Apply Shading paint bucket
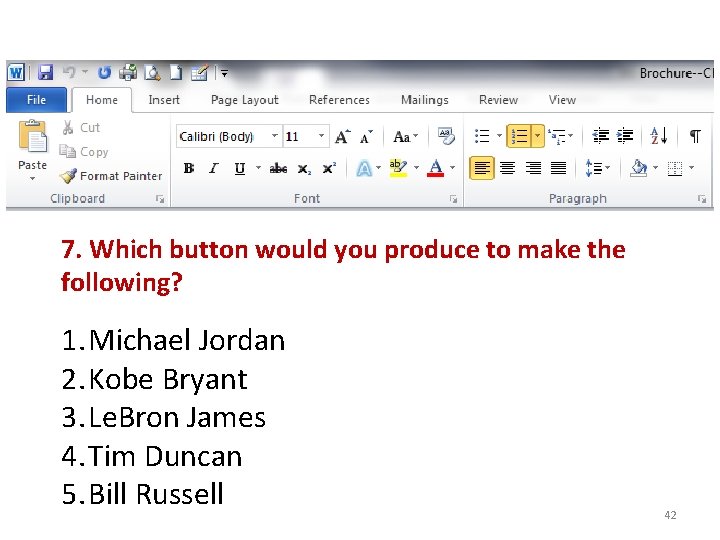Image resolution: width=720 pixels, height=540 pixels. (x=639, y=168)
